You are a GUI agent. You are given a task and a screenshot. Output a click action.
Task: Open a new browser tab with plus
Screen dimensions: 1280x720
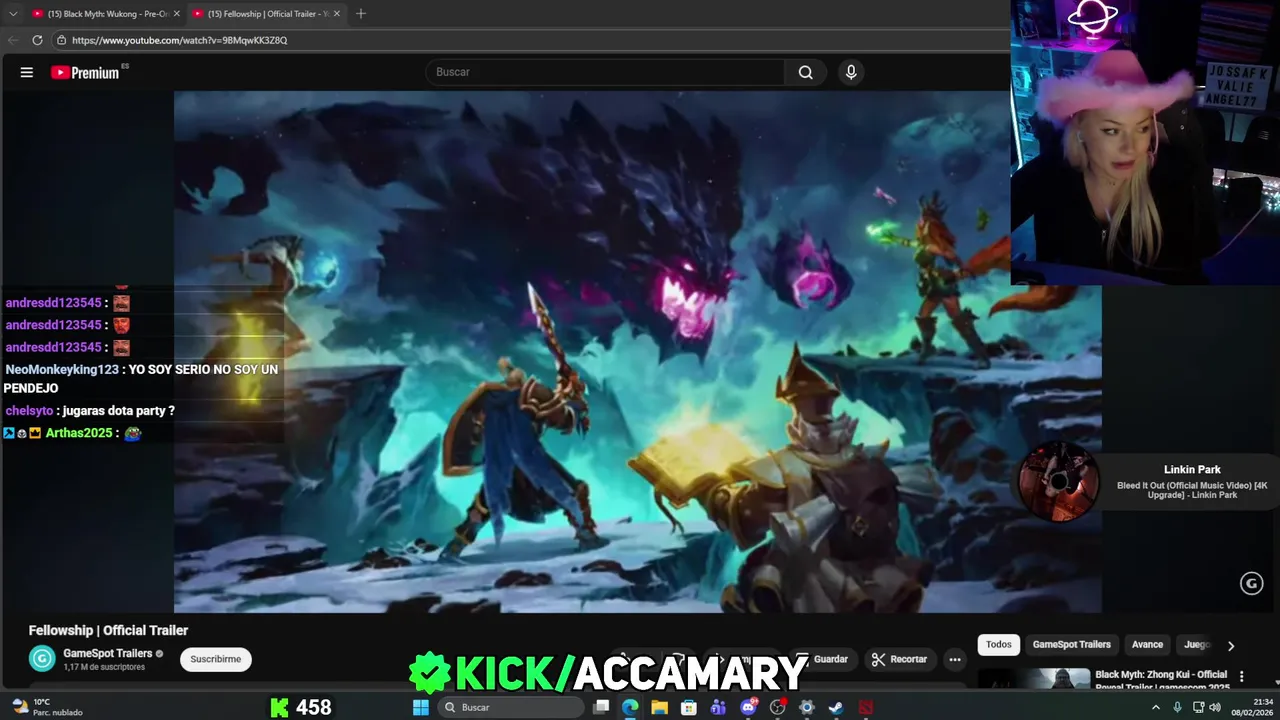(x=361, y=13)
